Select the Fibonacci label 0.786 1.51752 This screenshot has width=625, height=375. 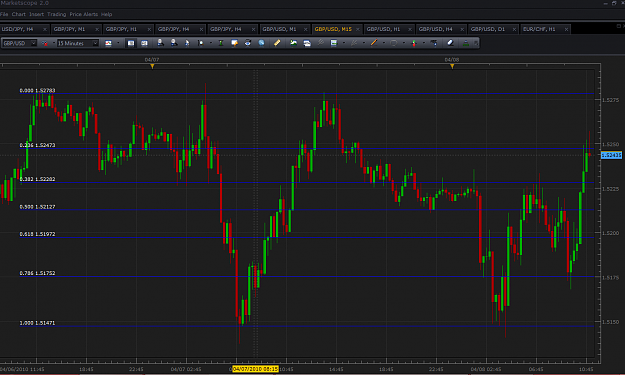[x=37, y=273]
